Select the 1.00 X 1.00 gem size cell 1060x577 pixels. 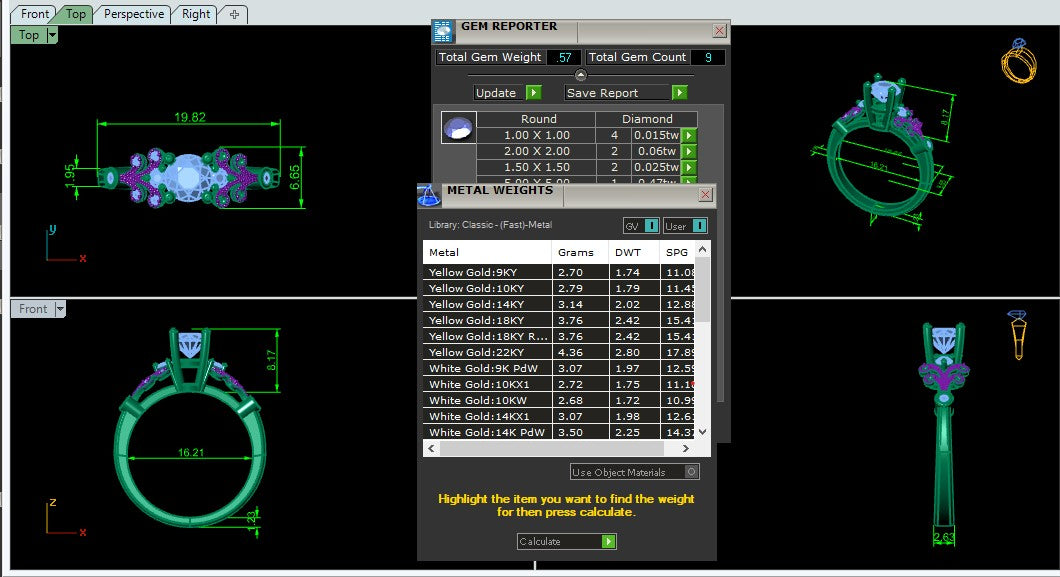(x=536, y=135)
